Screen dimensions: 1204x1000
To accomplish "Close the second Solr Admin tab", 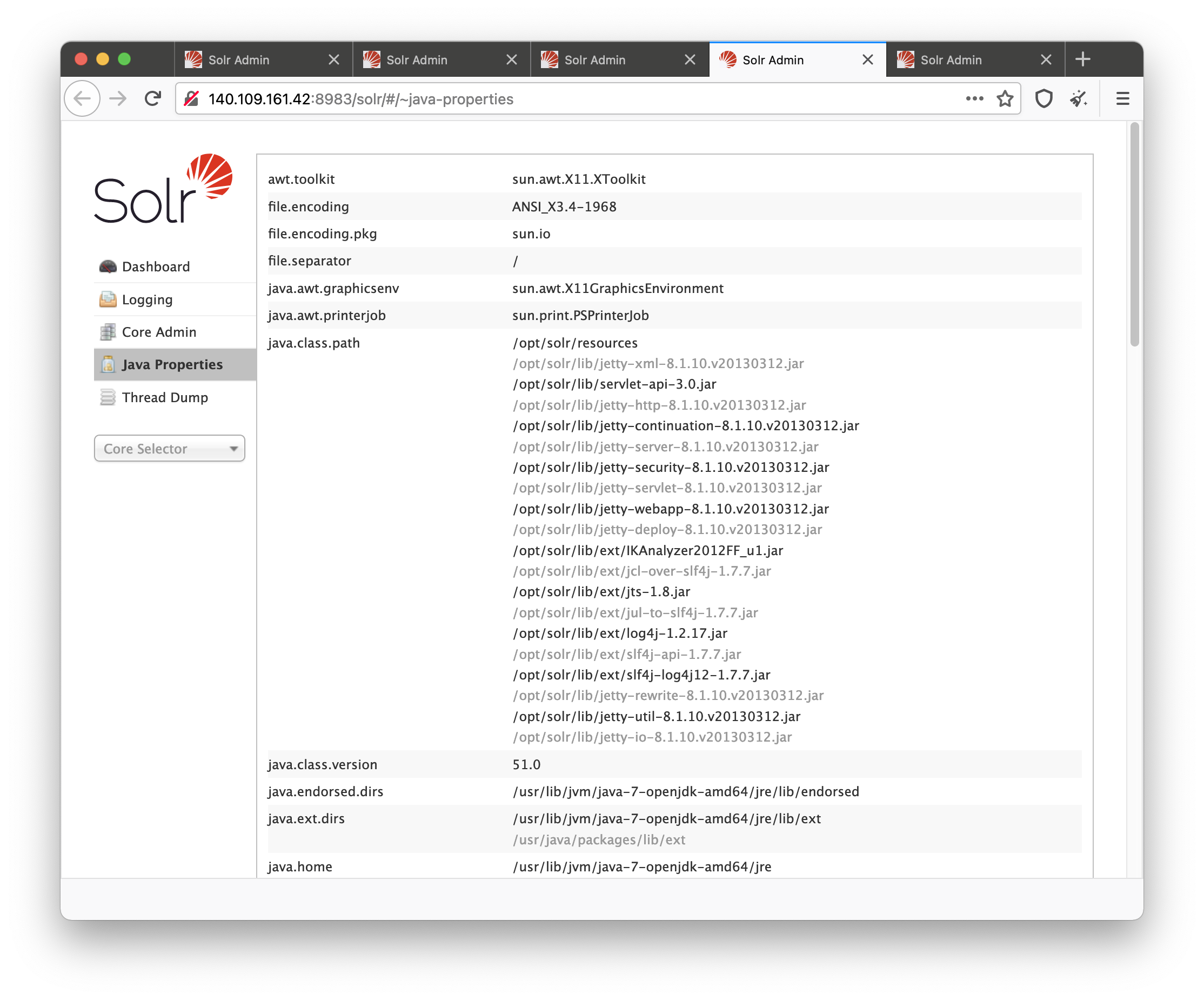I will [511, 59].
